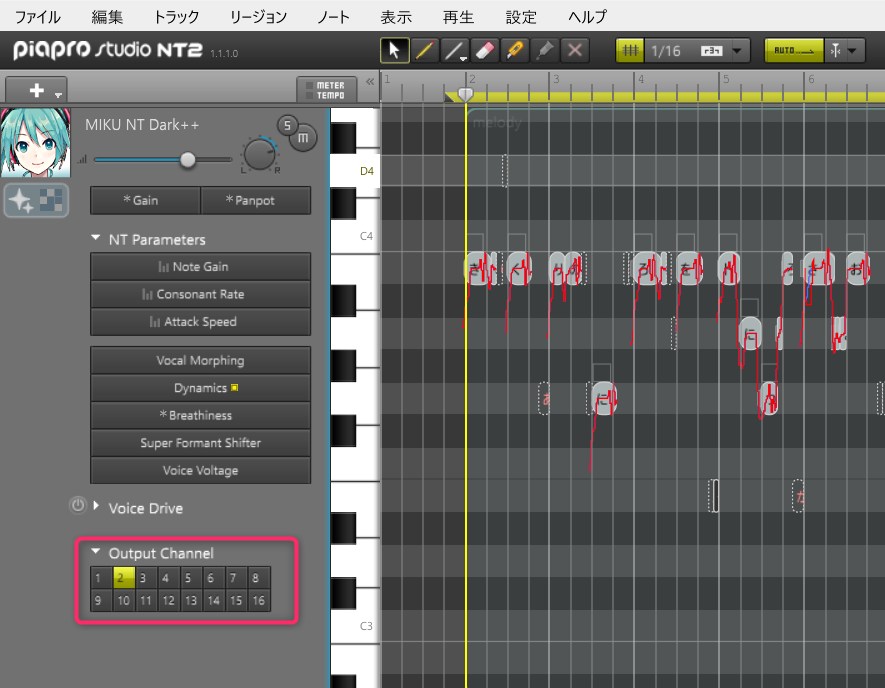
Task: Open the 設定 menu
Action: point(520,17)
